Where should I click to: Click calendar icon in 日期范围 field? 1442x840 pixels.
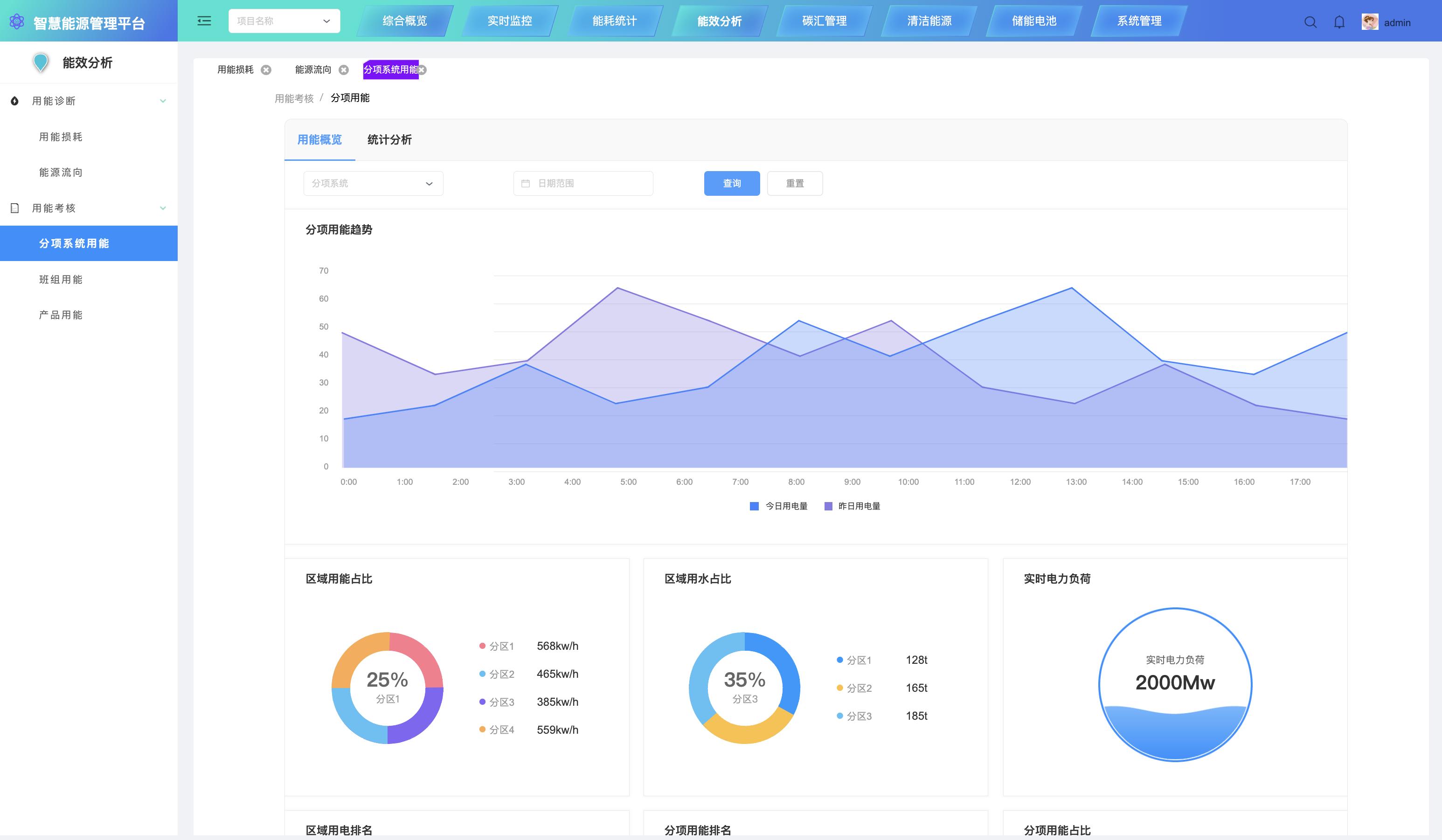[x=525, y=184]
